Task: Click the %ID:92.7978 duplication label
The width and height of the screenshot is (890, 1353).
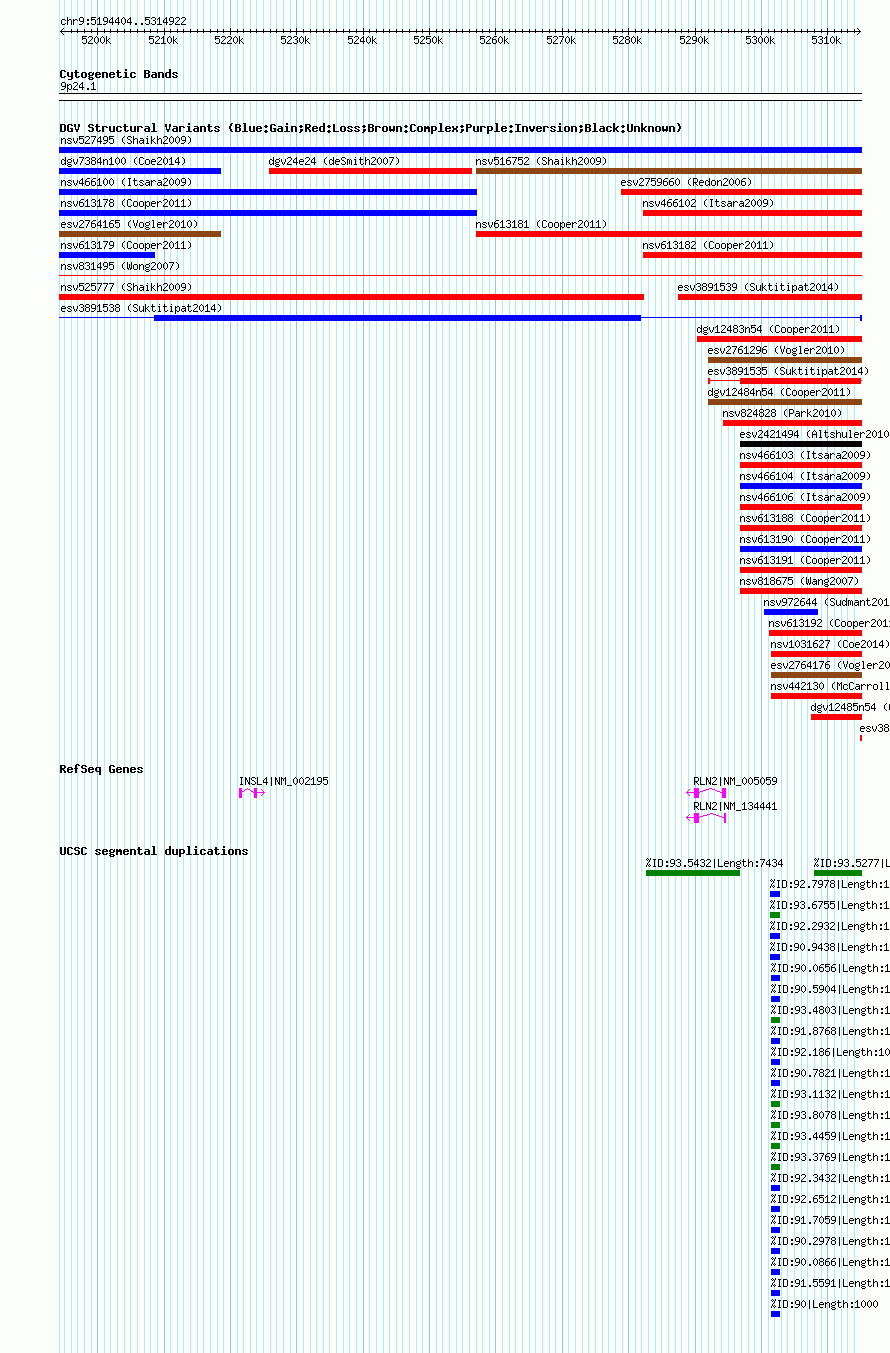Action: [x=829, y=884]
